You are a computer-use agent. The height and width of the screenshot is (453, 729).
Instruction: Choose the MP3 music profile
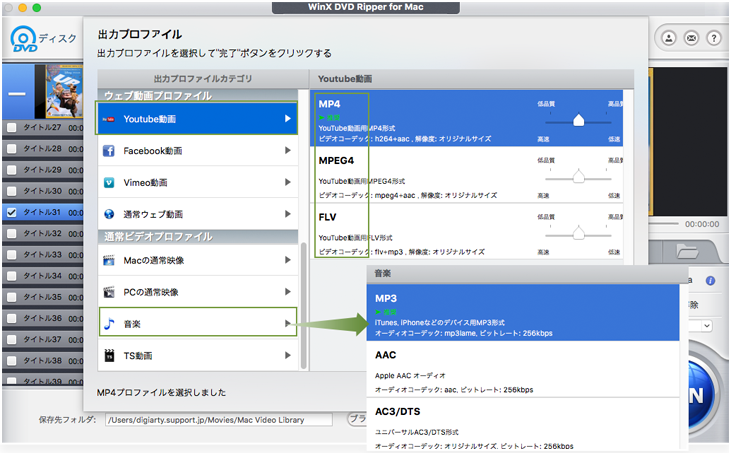click(523, 313)
